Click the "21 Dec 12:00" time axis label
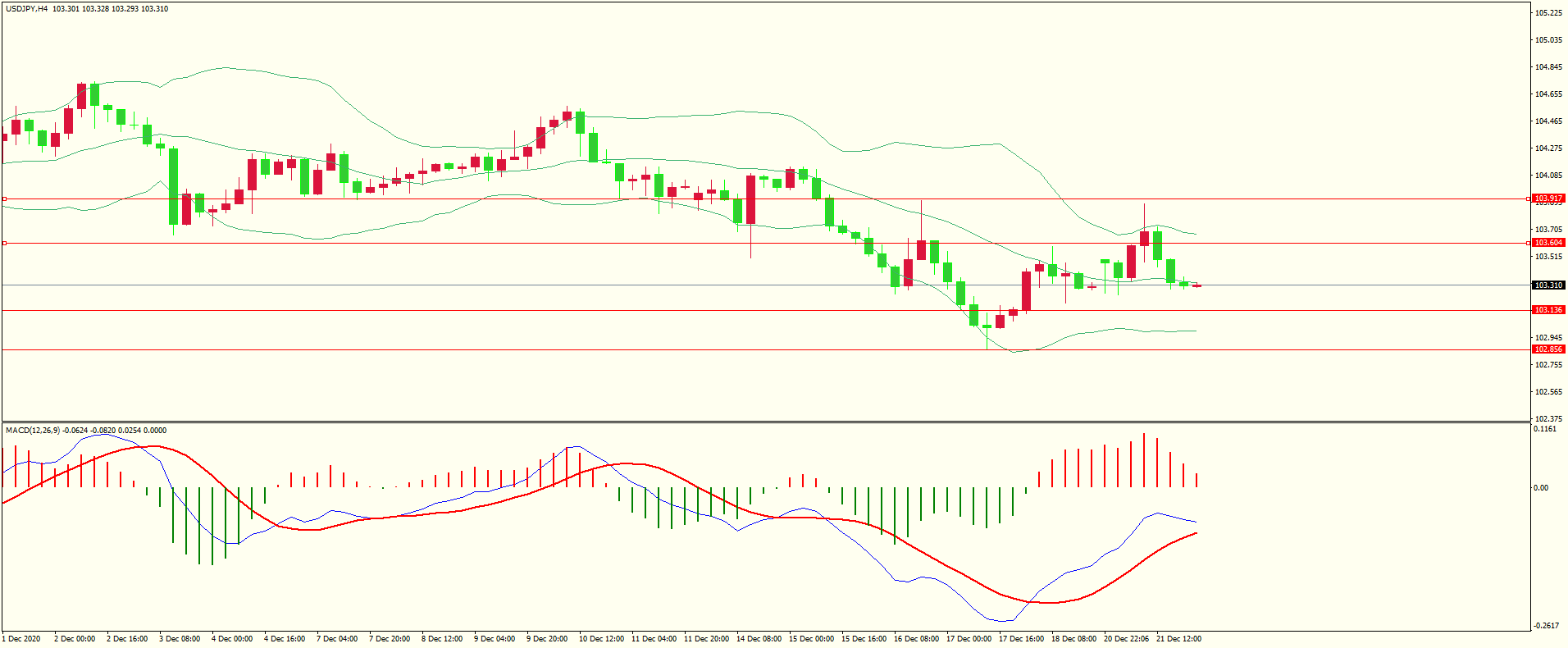Image resolution: width=1568 pixels, height=648 pixels. coord(1178,639)
